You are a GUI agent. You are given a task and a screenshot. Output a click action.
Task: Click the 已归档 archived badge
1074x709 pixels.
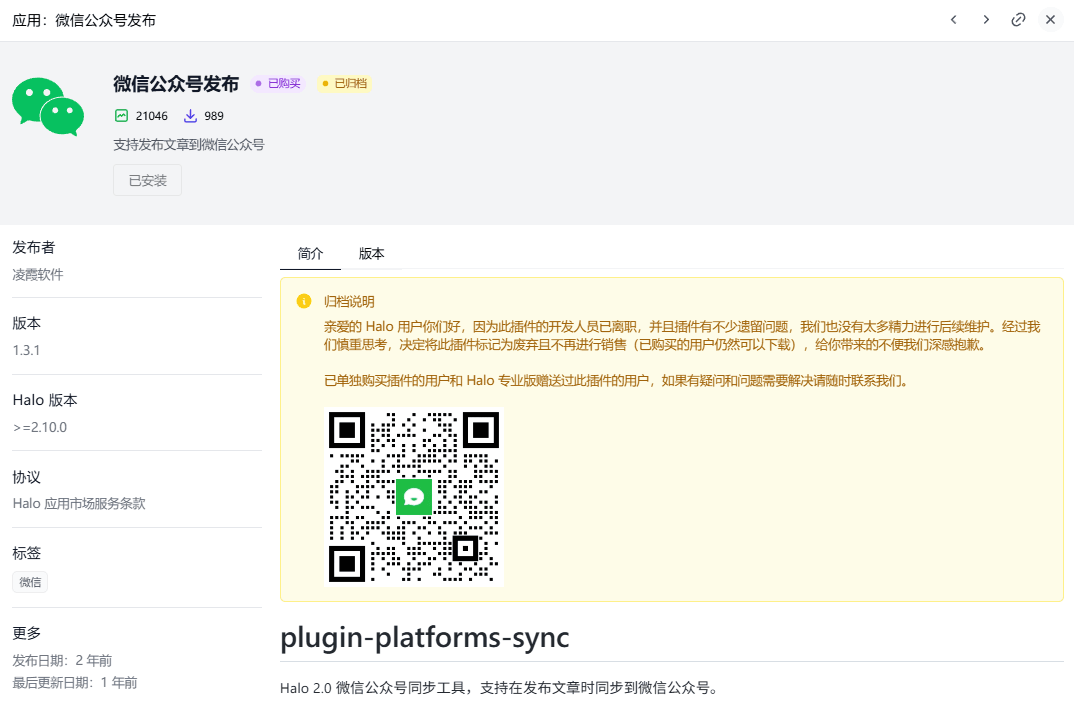click(x=345, y=84)
